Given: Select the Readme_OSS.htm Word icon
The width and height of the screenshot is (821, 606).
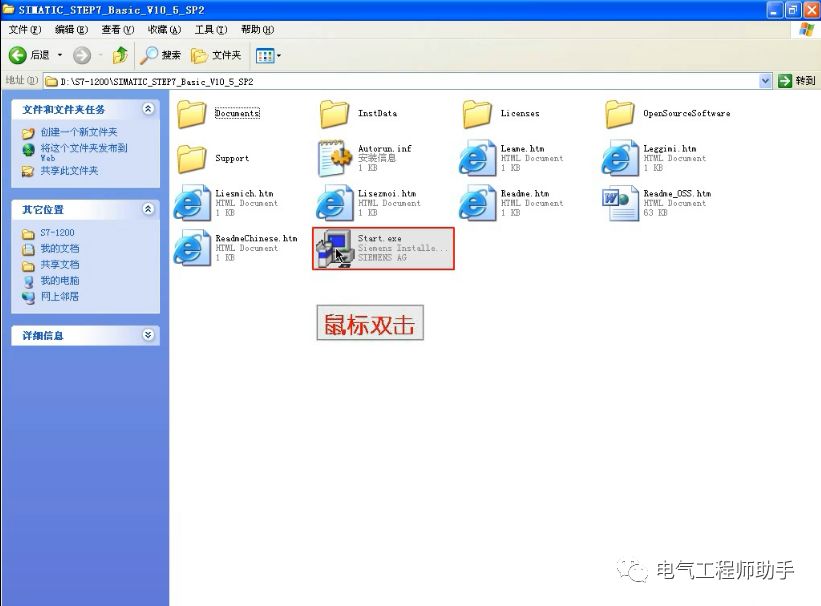Looking at the screenshot, I should click(x=620, y=203).
